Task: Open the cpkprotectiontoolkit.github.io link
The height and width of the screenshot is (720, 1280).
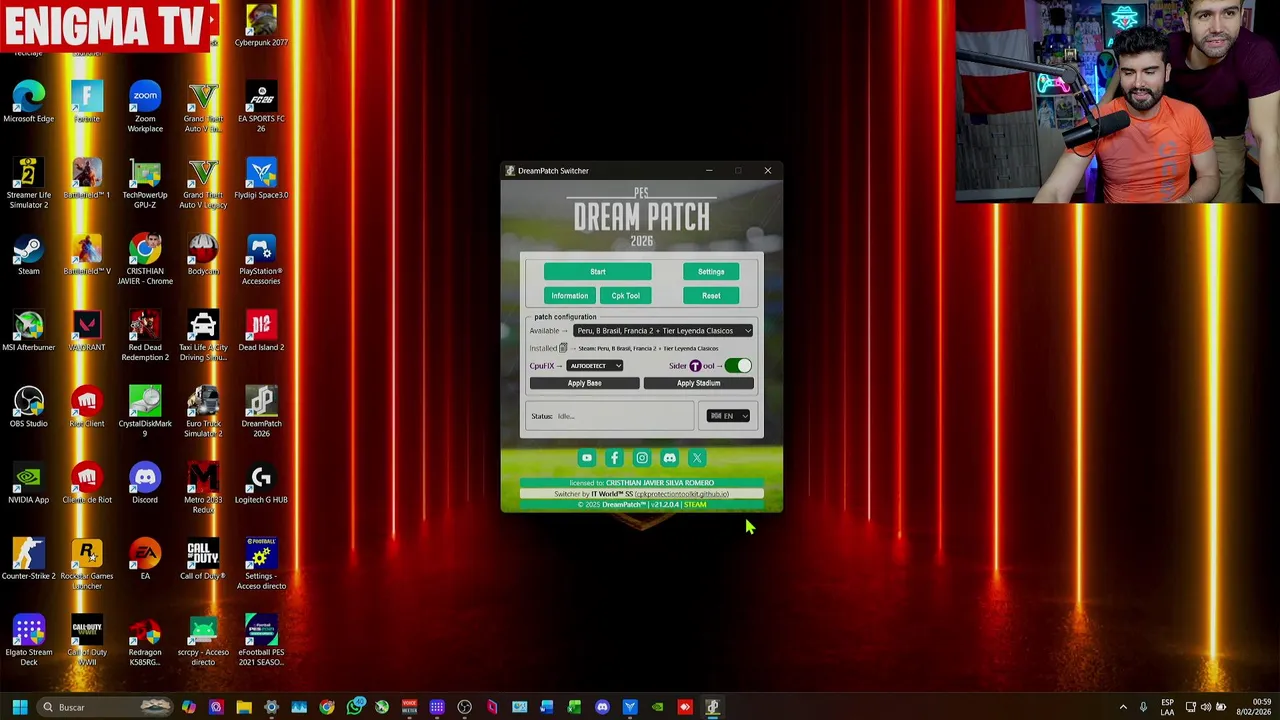Action: (682, 494)
